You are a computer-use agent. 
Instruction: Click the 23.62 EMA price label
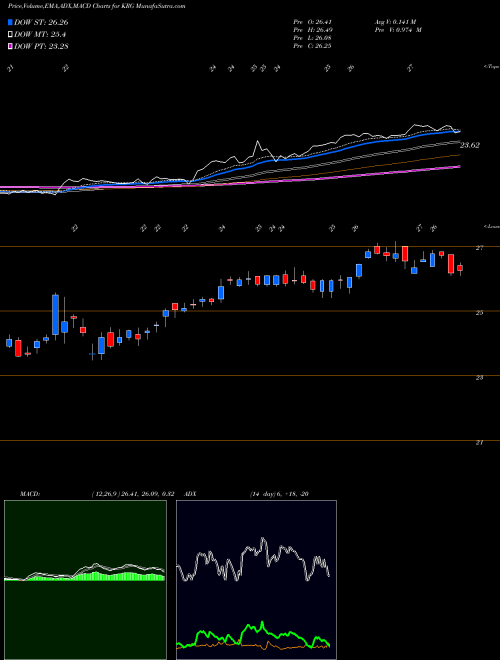tap(470, 146)
